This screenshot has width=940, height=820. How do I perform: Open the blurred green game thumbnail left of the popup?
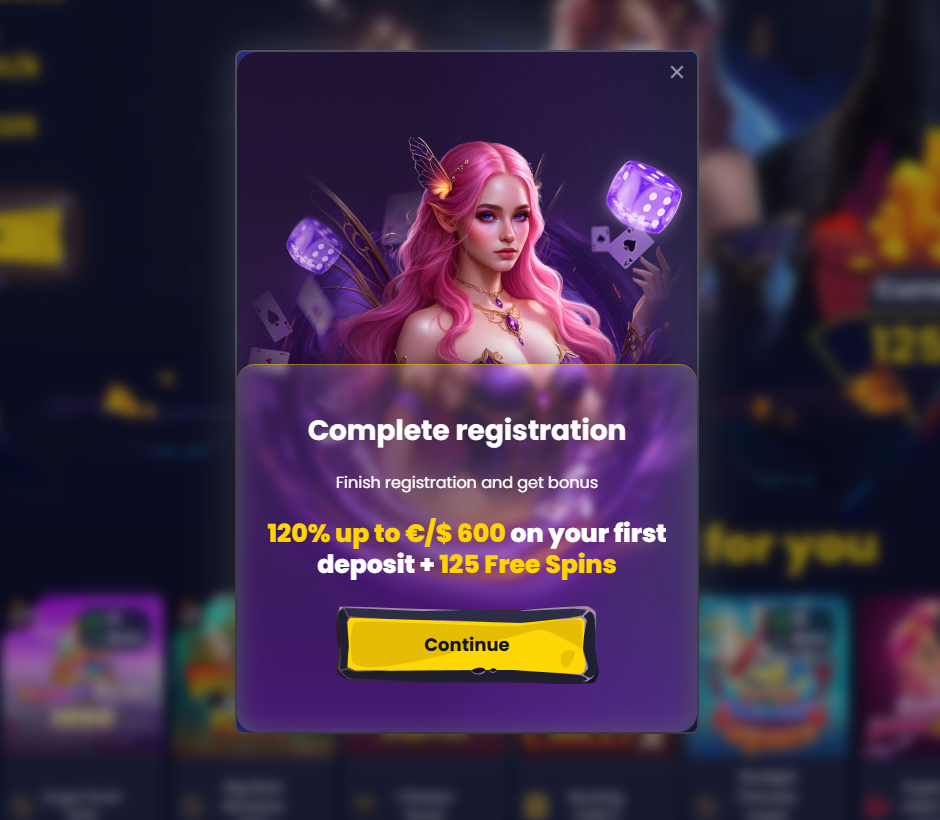point(204,671)
